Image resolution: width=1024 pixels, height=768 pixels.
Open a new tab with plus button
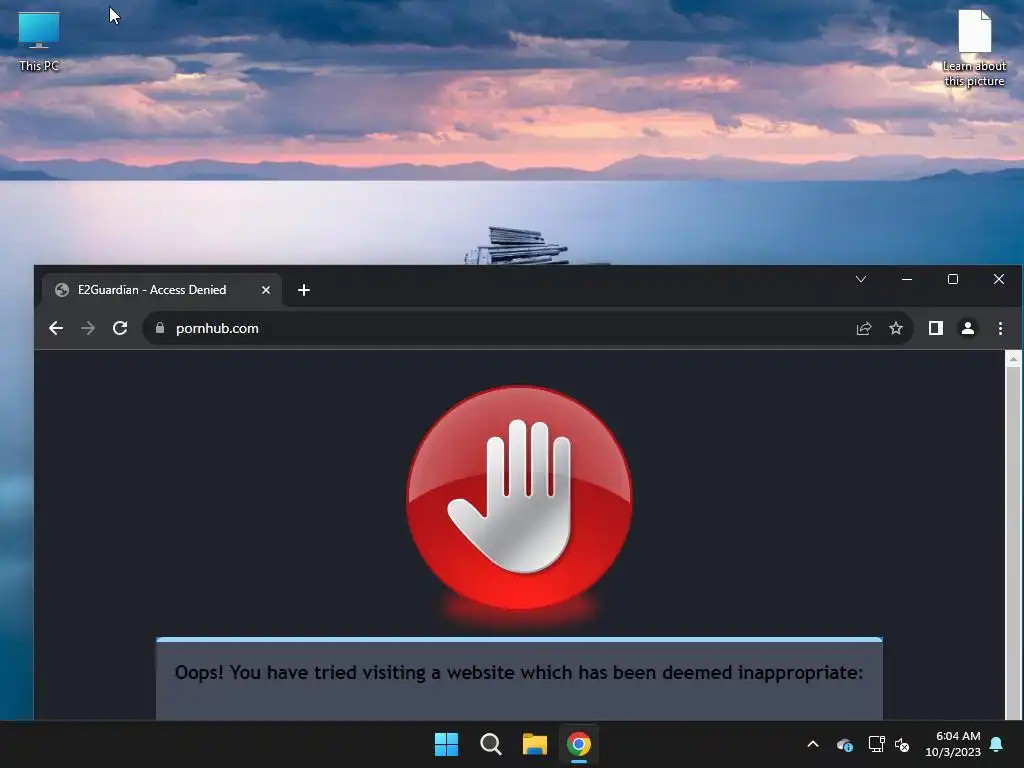pos(304,290)
